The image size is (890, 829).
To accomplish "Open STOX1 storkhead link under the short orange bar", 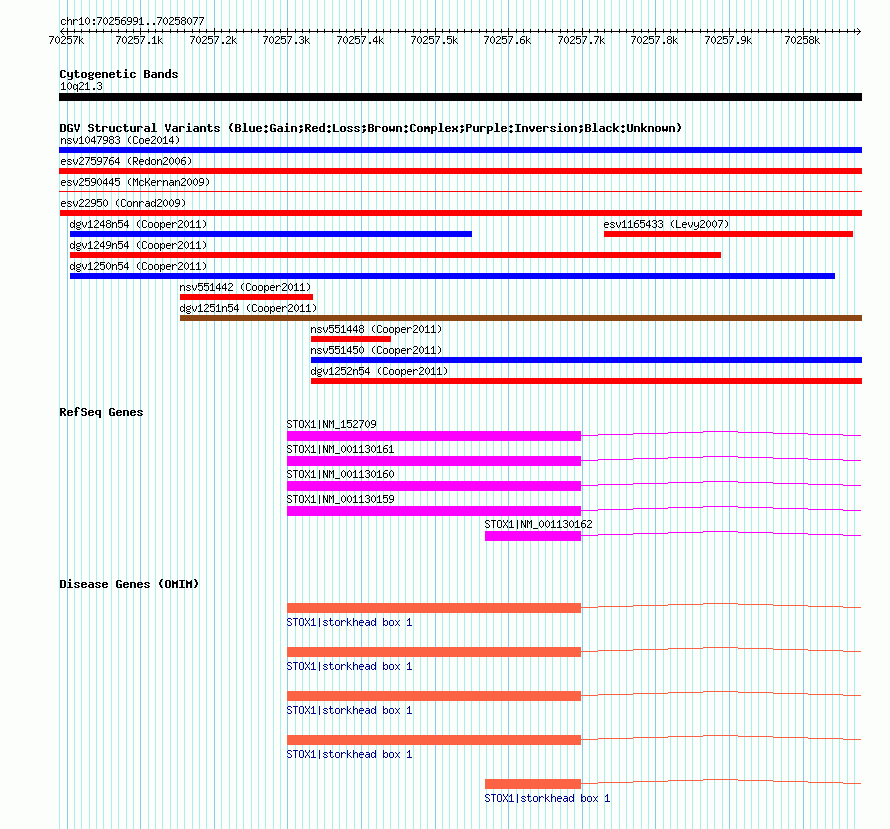I will (x=547, y=798).
